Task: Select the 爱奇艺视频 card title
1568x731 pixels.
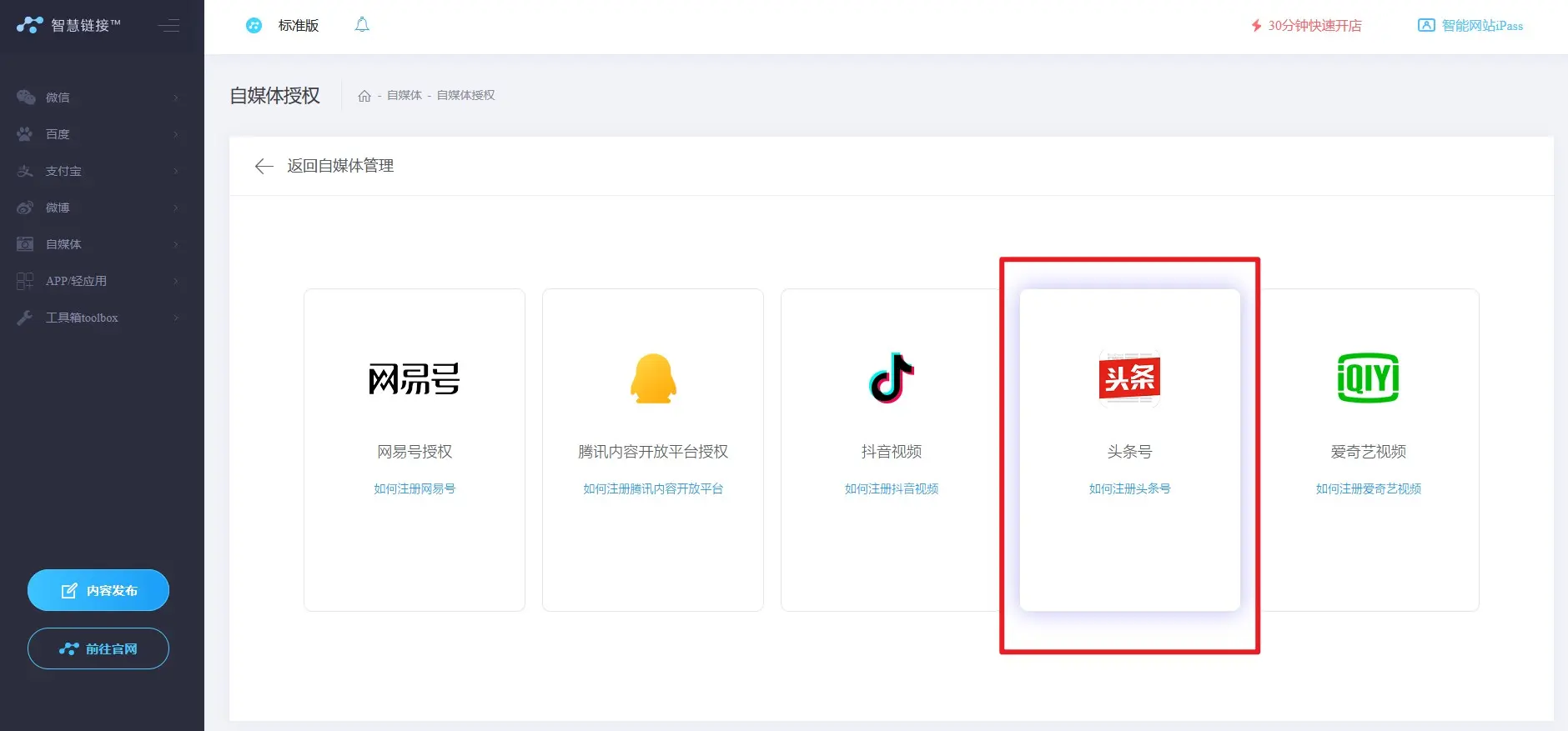Action: pos(1369,452)
